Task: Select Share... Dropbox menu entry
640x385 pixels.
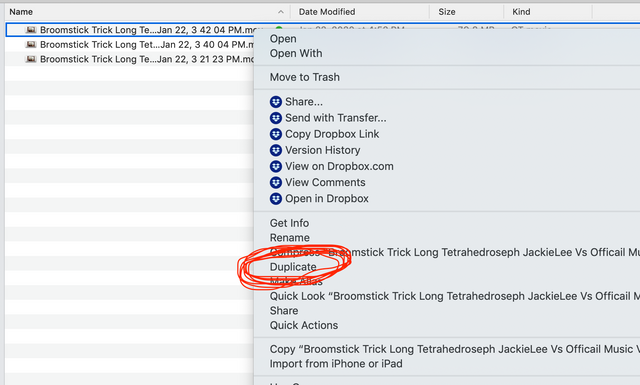Action: (x=304, y=102)
